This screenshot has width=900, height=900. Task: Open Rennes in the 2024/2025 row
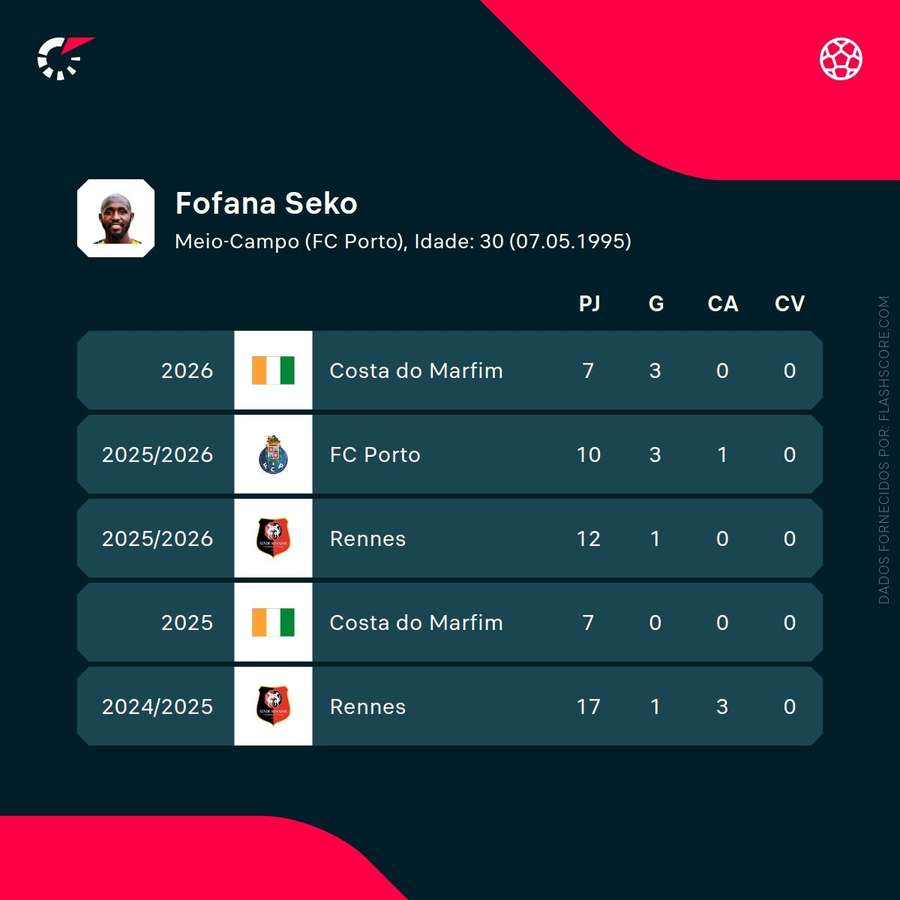[x=367, y=706]
